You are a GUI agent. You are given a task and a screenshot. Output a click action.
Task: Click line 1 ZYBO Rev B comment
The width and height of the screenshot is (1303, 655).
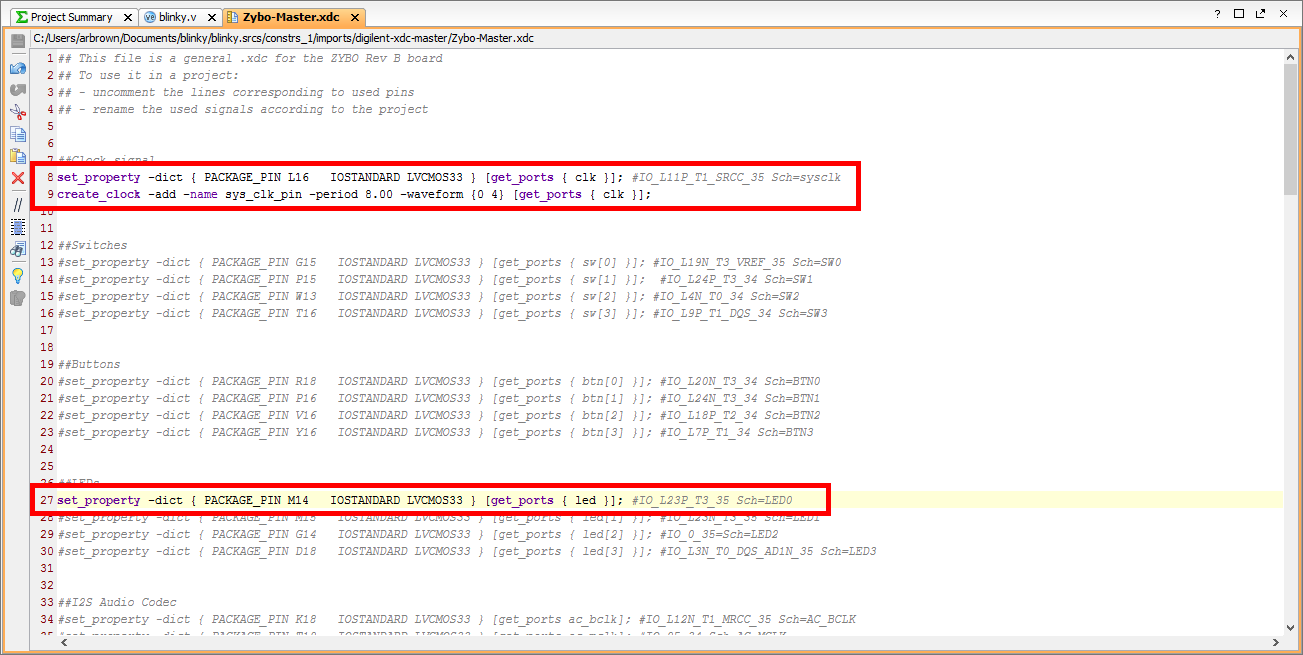pyautogui.click(x=250, y=58)
